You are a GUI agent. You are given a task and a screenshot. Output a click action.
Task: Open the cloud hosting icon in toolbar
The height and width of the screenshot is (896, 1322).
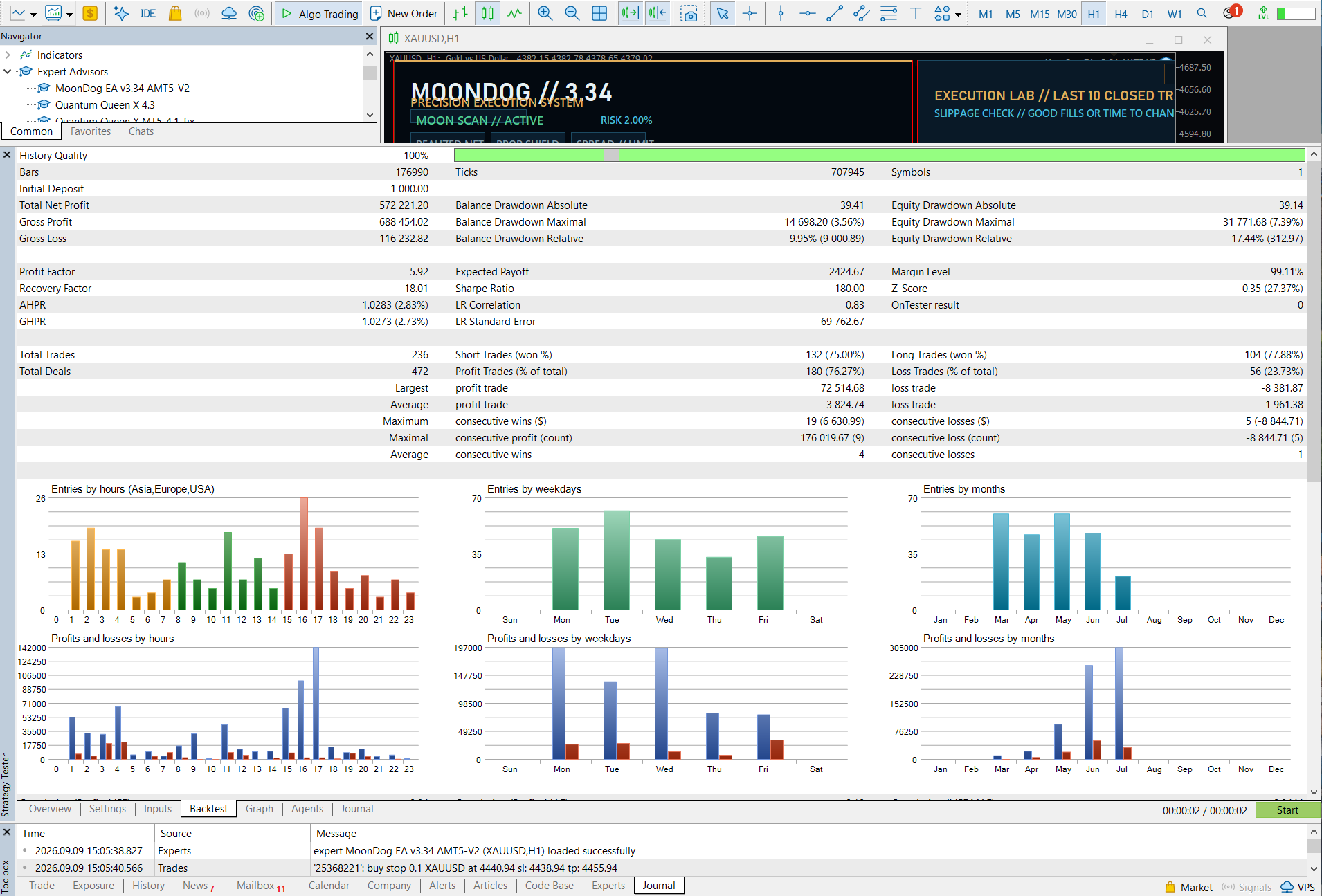pos(229,13)
